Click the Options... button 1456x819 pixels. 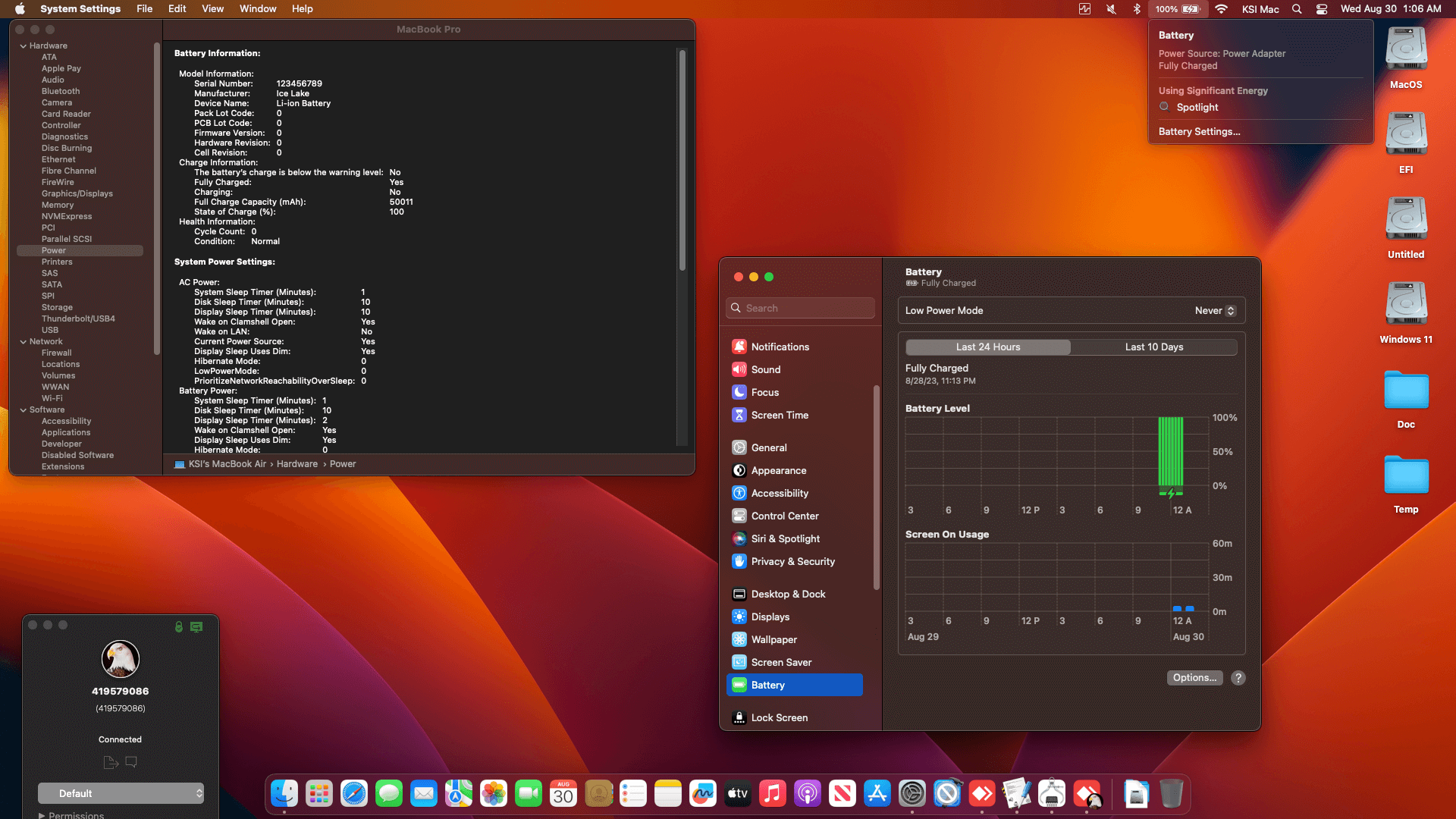(1194, 678)
